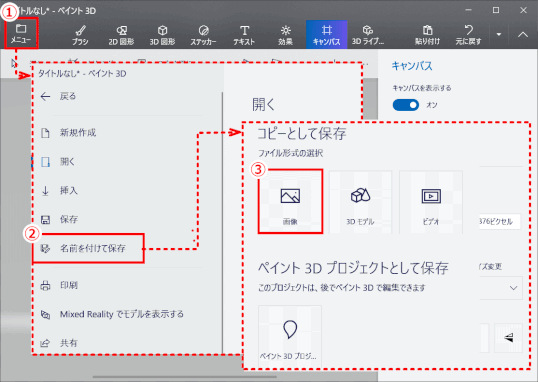
Task: Click the flip icon in the canvas panel
Action: coord(508,338)
